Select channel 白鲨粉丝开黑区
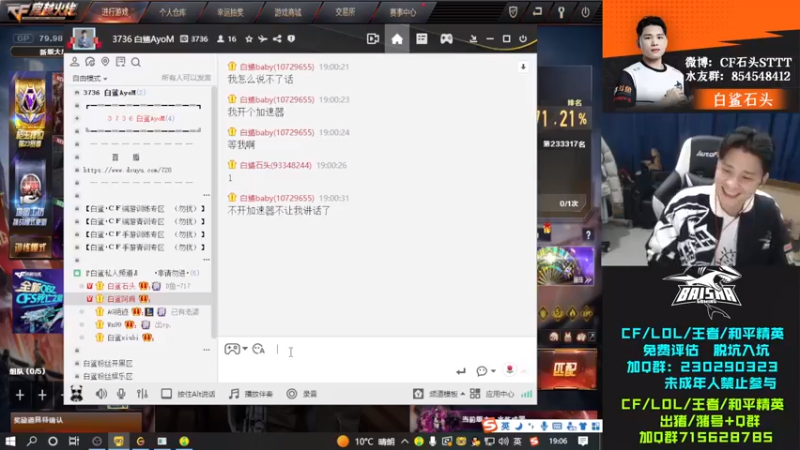The width and height of the screenshot is (800, 450). [x=108, y=363]
